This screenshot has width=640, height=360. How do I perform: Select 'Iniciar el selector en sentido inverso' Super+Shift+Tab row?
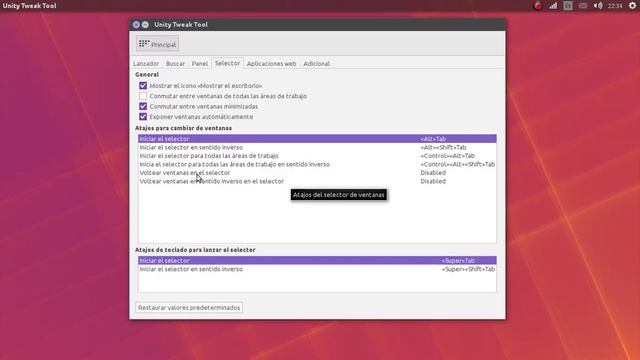click(x=317, y=269)
